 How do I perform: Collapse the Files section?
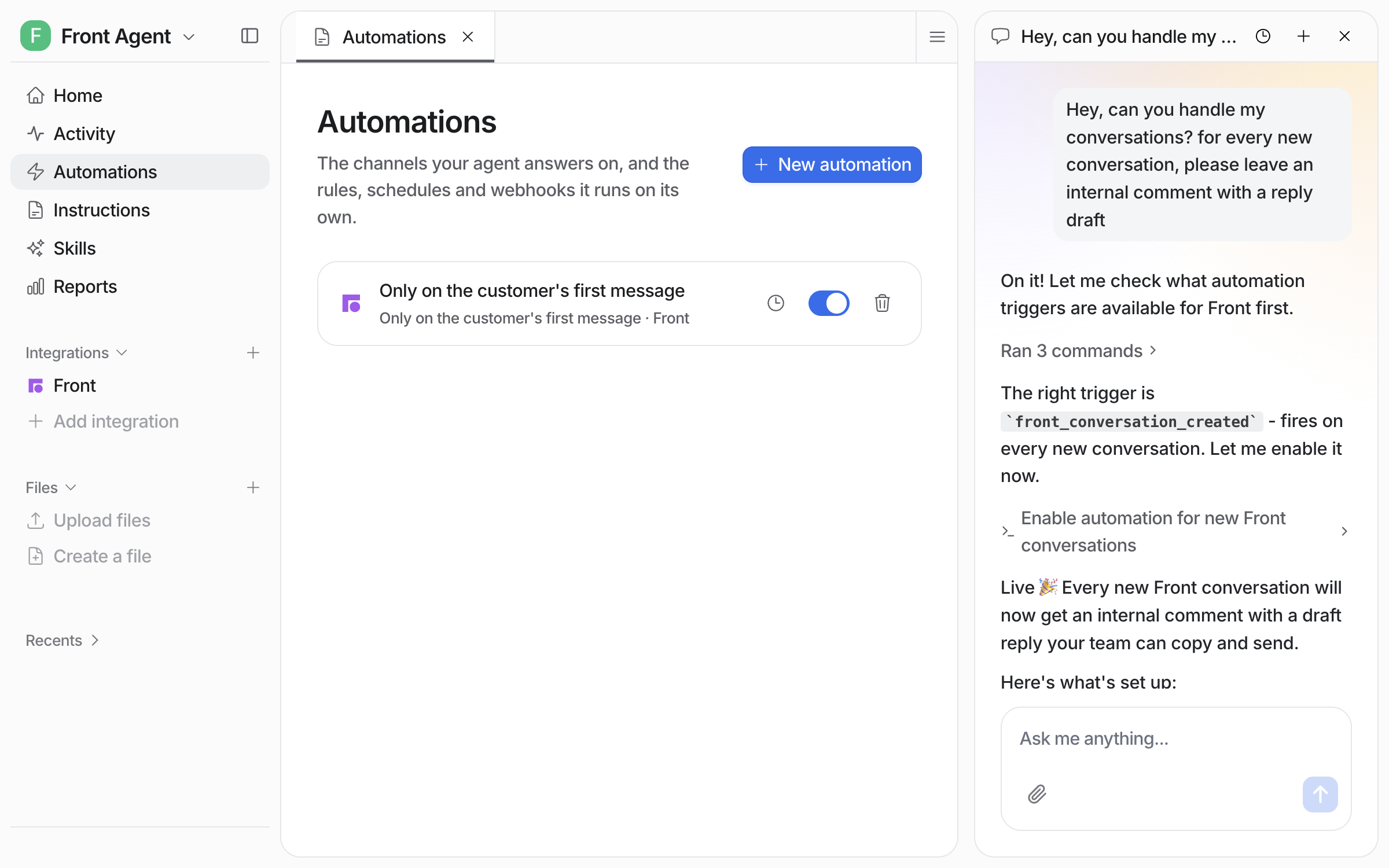point(51,488)
